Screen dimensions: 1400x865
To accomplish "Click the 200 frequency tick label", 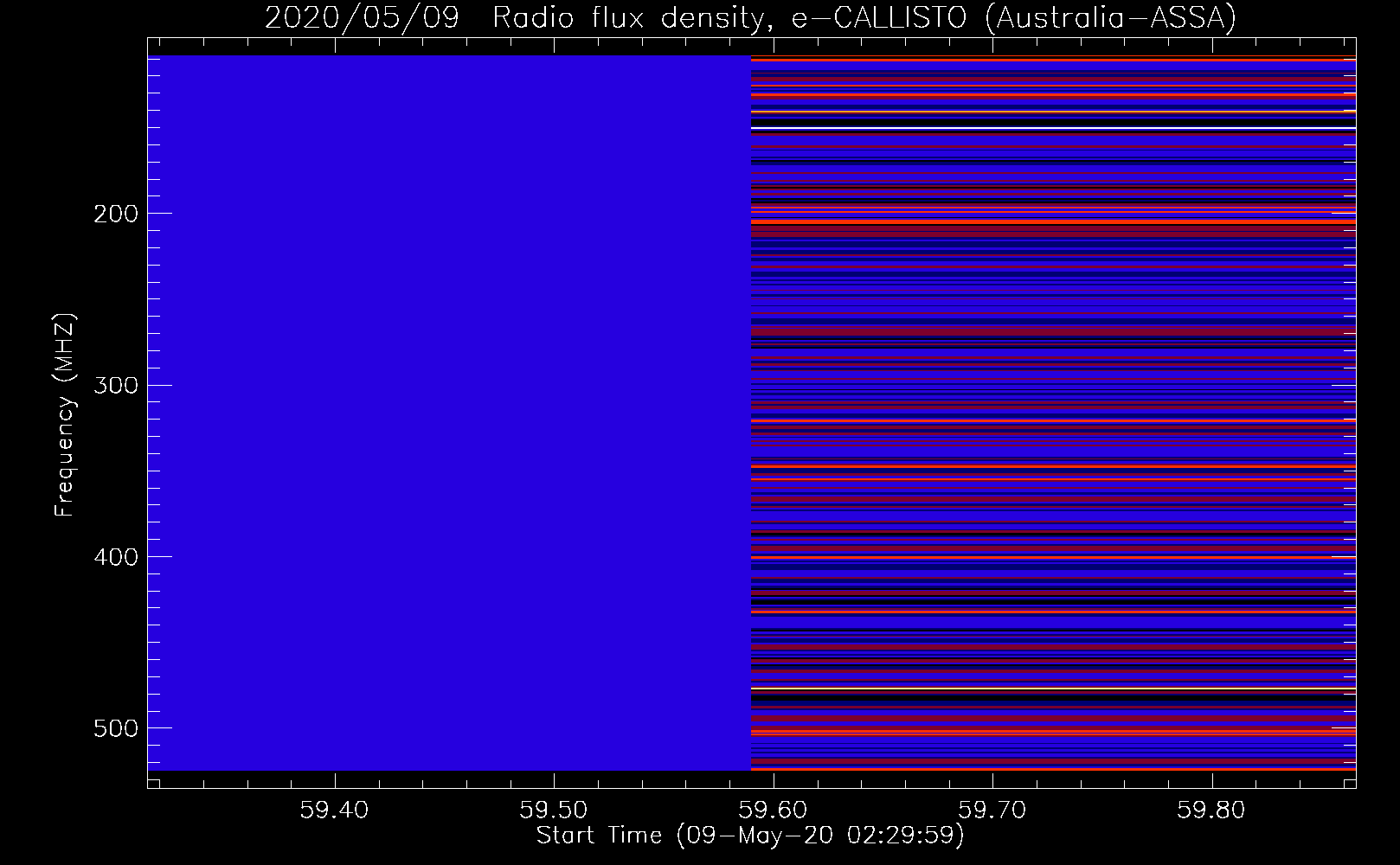I will coord(116,214).
